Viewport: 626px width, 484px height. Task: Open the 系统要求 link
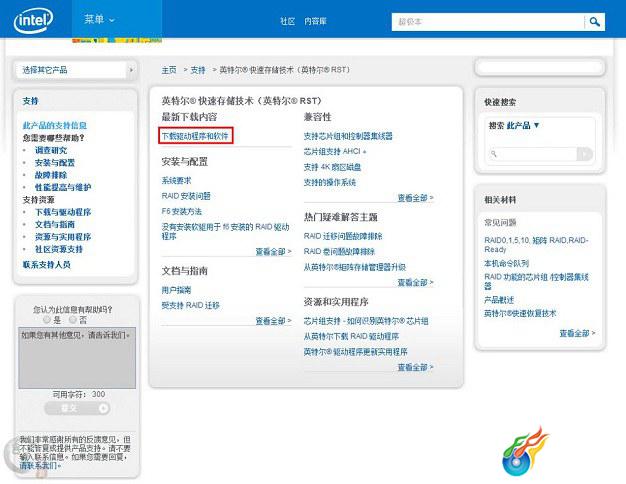coord(176,181)
